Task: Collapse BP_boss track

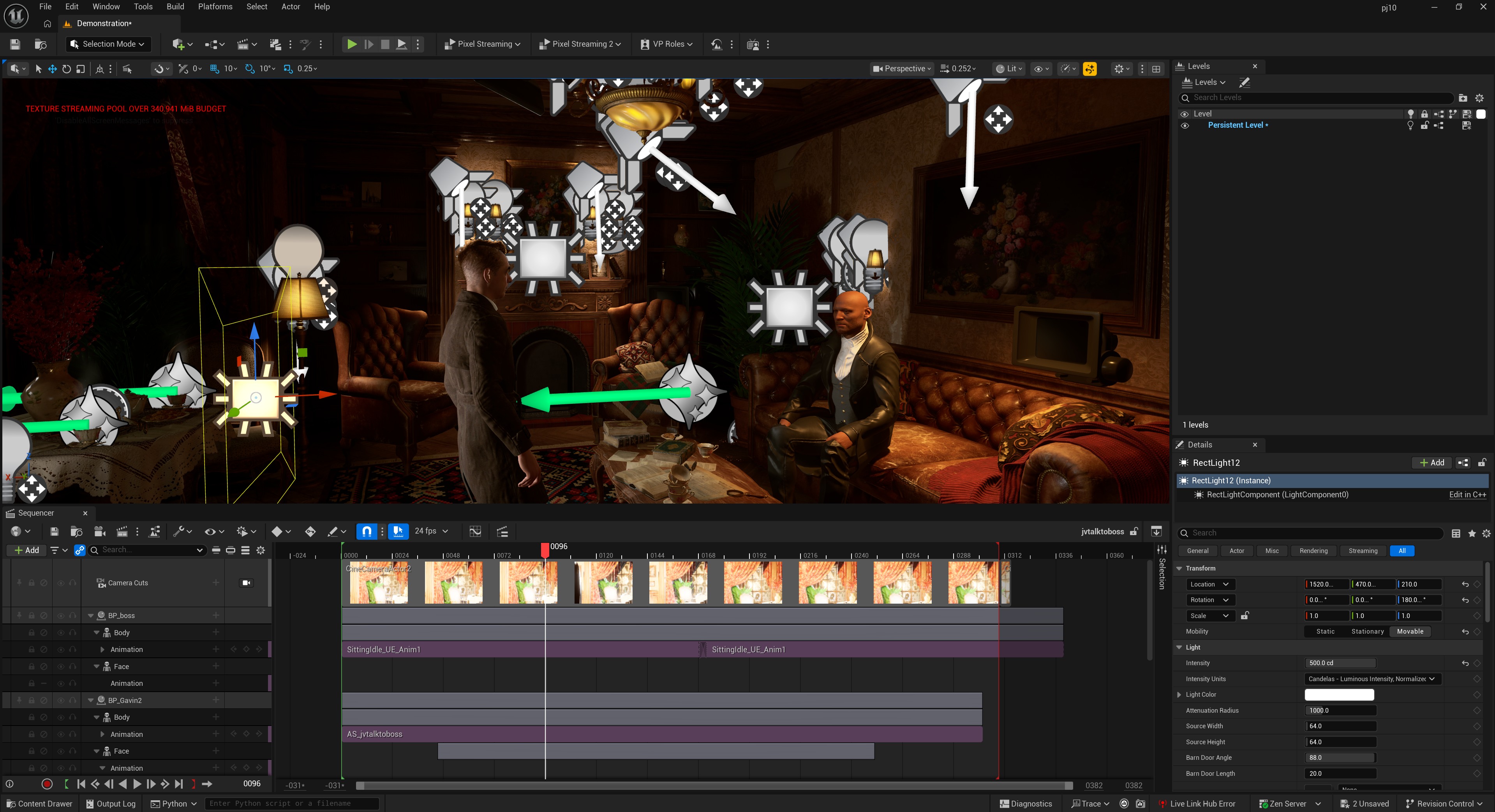Action: pos(91,615)
